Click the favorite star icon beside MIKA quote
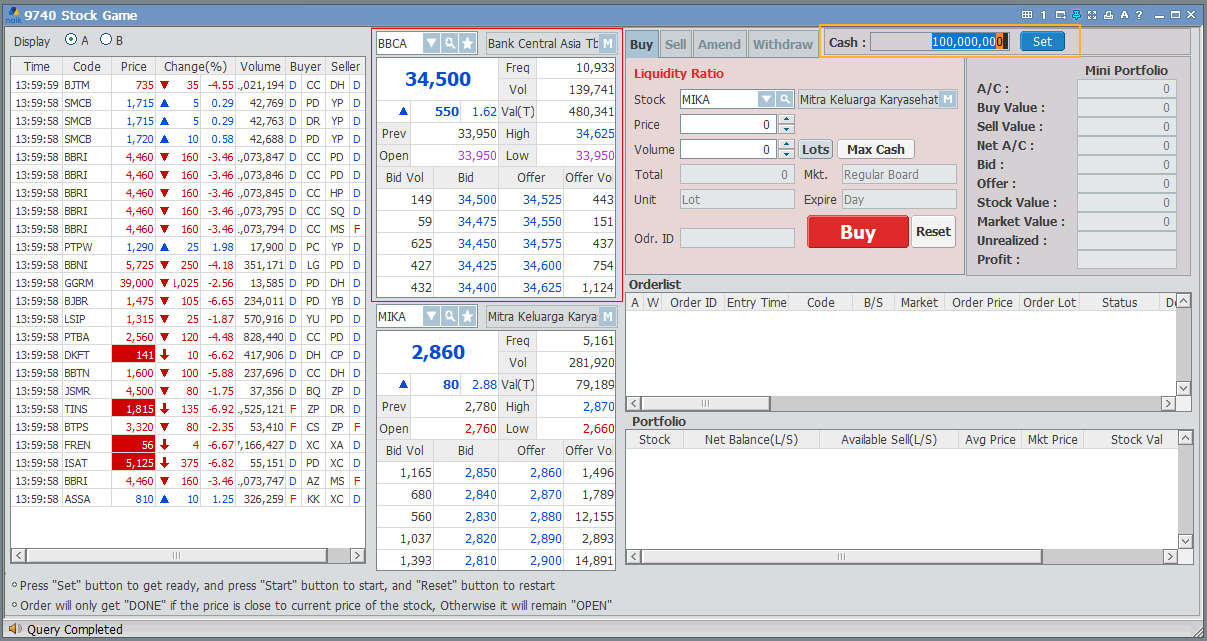 click(467, 317)
